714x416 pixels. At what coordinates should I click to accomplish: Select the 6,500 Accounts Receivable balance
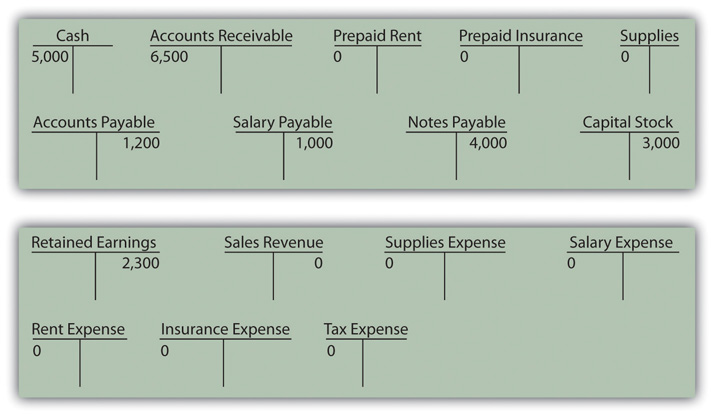point(169,56)
